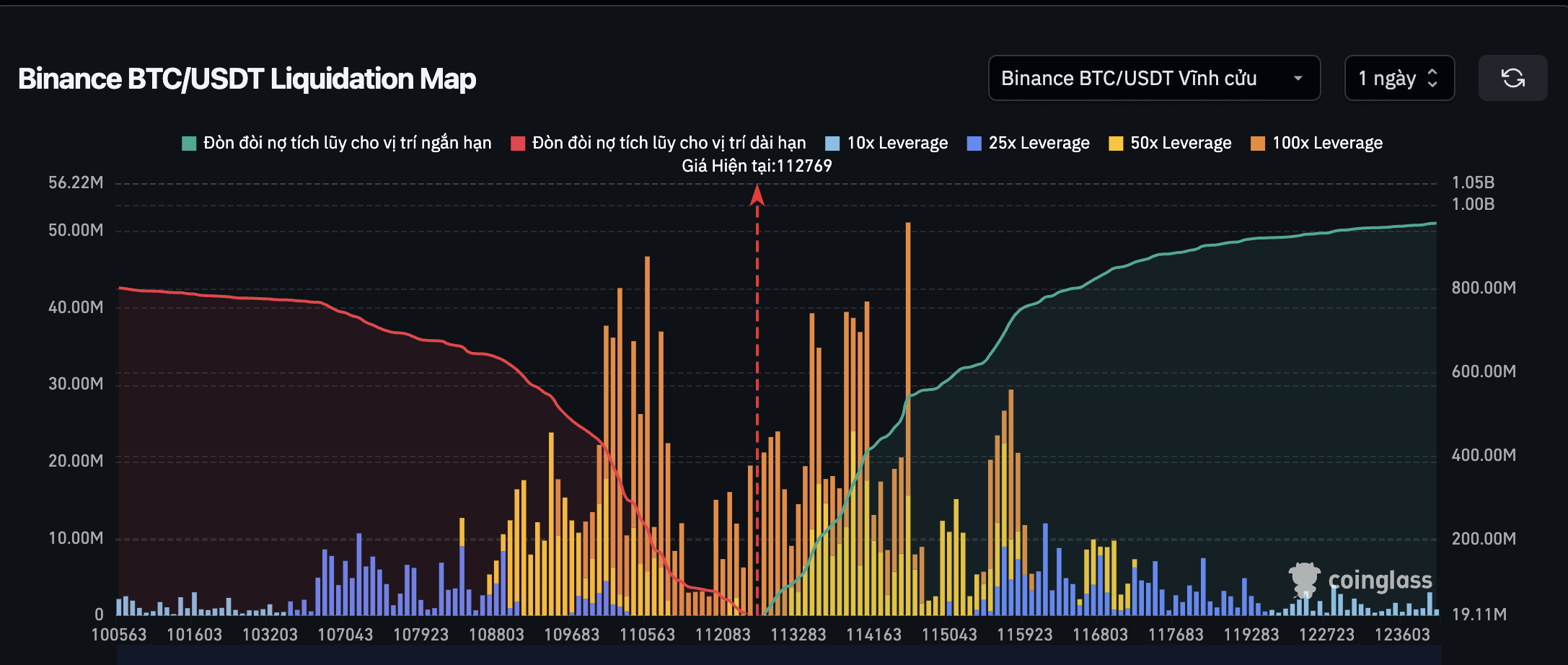
Task: Click the 19.11M right axis value
Action: tap(1479, 615)
